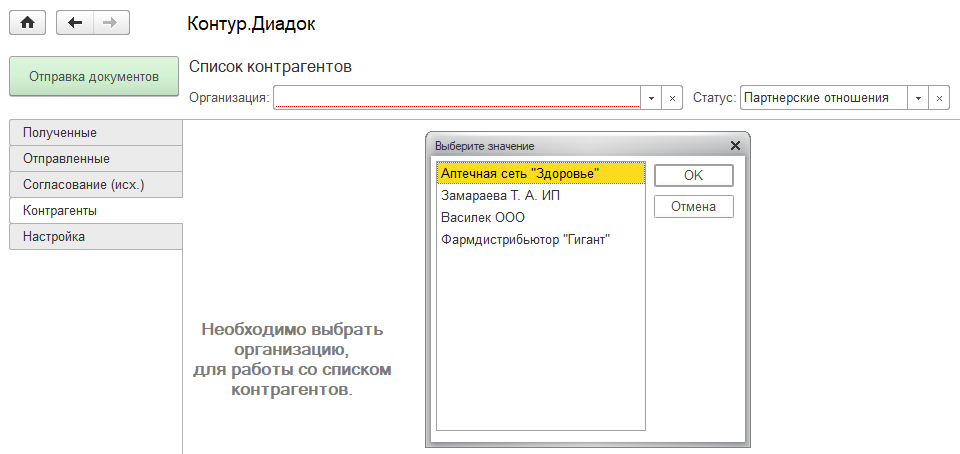This screenshot has height=454, width=960.
Task: Close the Выберите значение dialog
Action: coord(735,146)
